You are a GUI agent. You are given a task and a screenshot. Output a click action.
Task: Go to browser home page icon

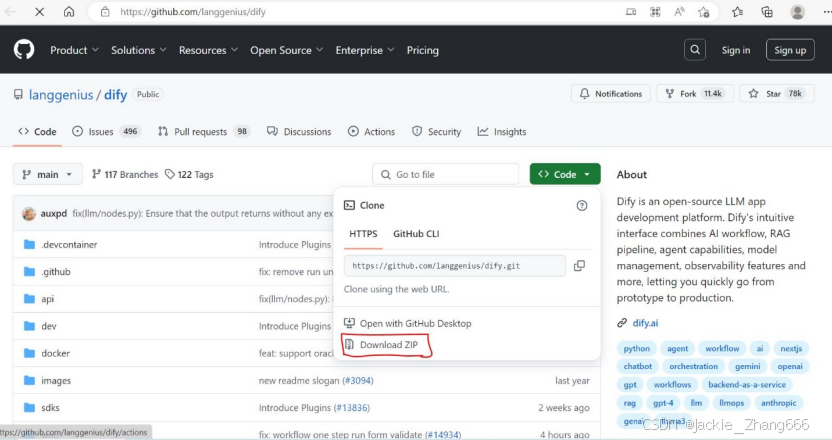coord(69,12)
